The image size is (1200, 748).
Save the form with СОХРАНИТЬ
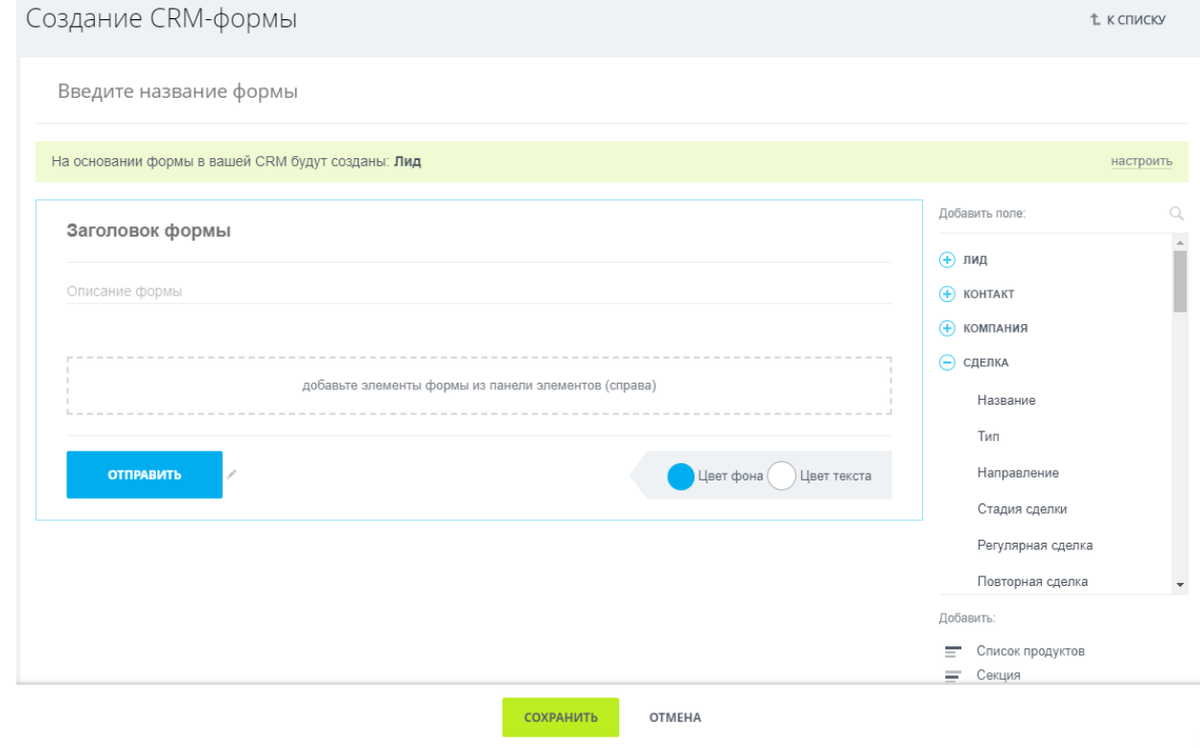coord(561,717)
